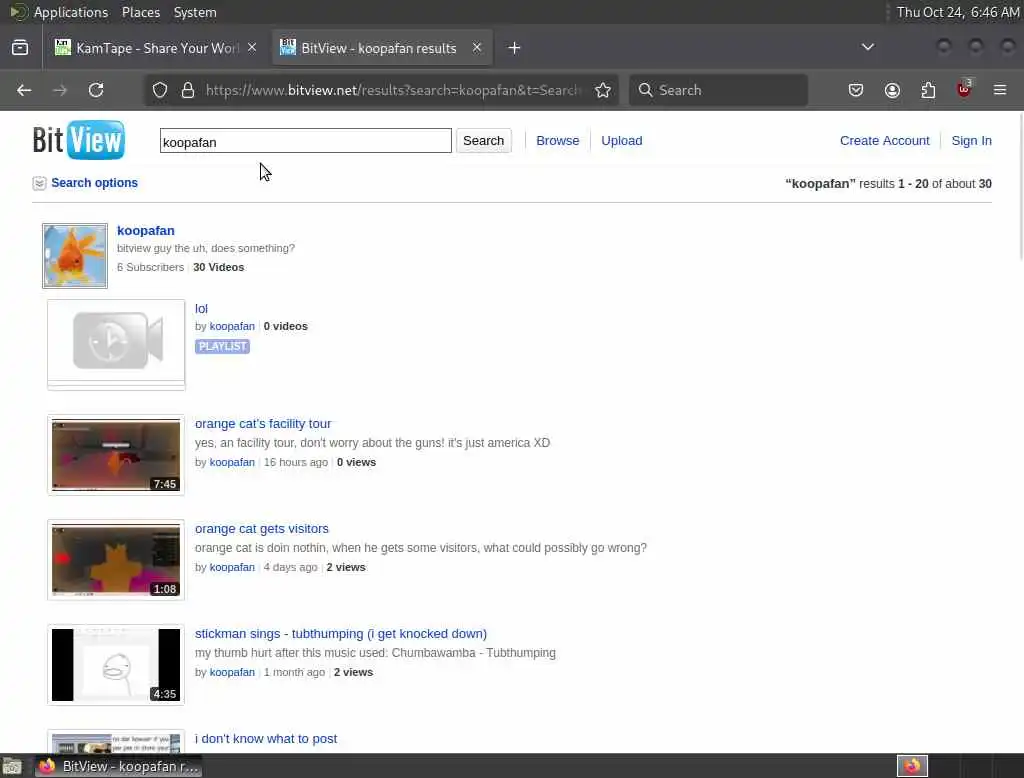
Task: Switch to the KamTape tab
Action: [x=155, y=48]
